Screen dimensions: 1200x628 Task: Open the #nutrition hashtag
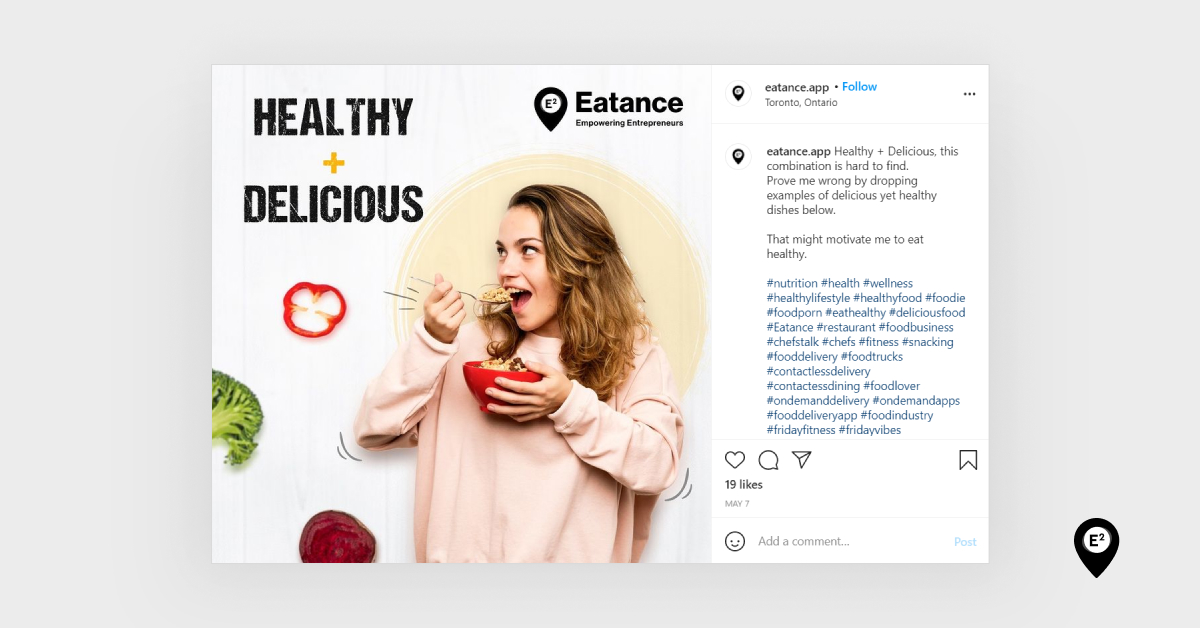792,283
